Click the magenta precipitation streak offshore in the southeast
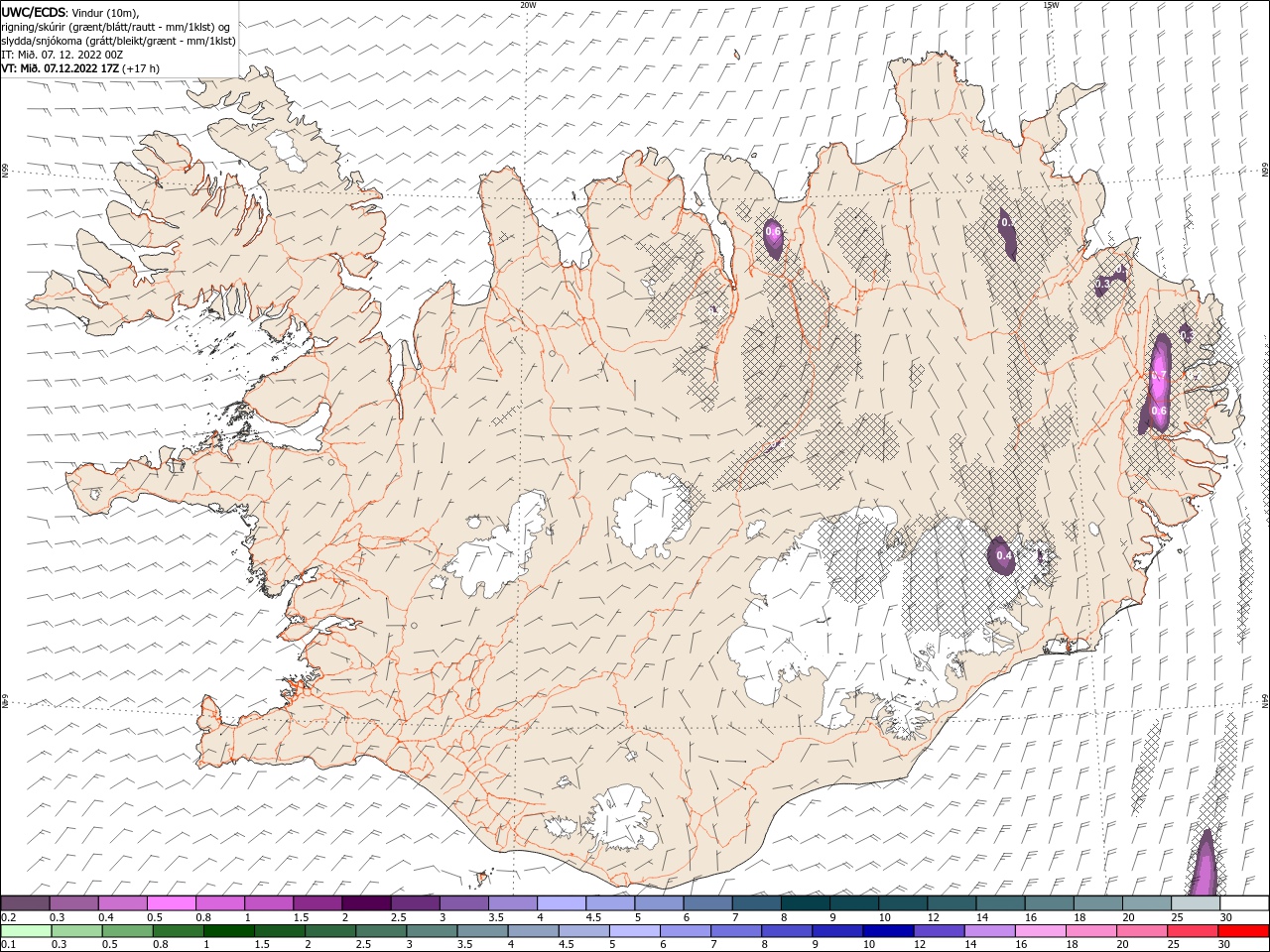1270x952 pixels. click(1204, 863)
